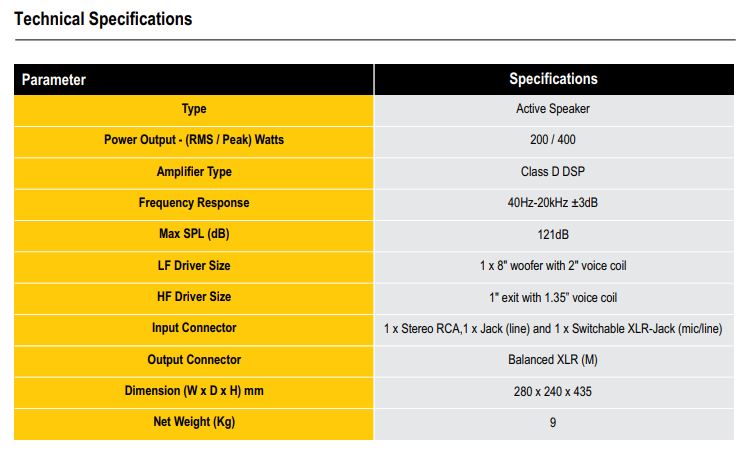This screenshot has height=464, width=750.
Task: Click the Frequency Response label
Action: coord(194,203)
